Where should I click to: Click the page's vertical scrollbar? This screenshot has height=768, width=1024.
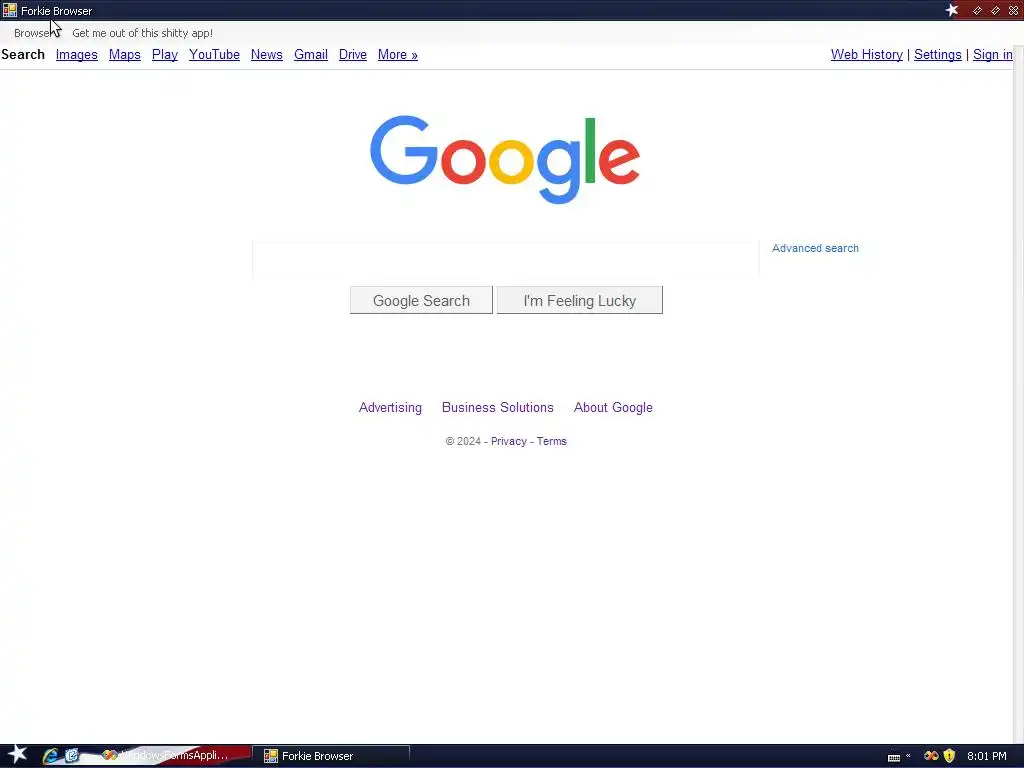tap(1018, 392)
